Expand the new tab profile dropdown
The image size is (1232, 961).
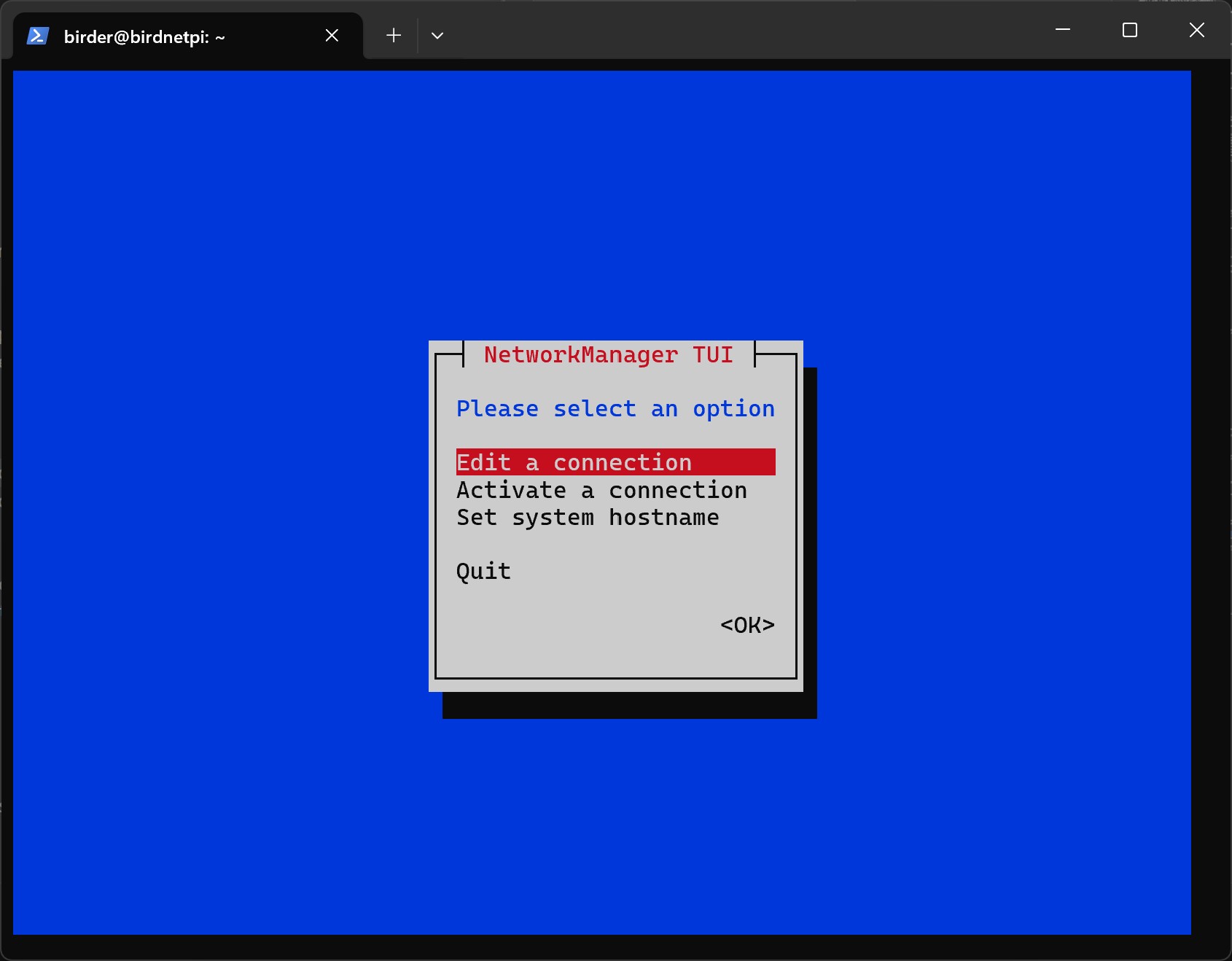(x=437, y=36)
